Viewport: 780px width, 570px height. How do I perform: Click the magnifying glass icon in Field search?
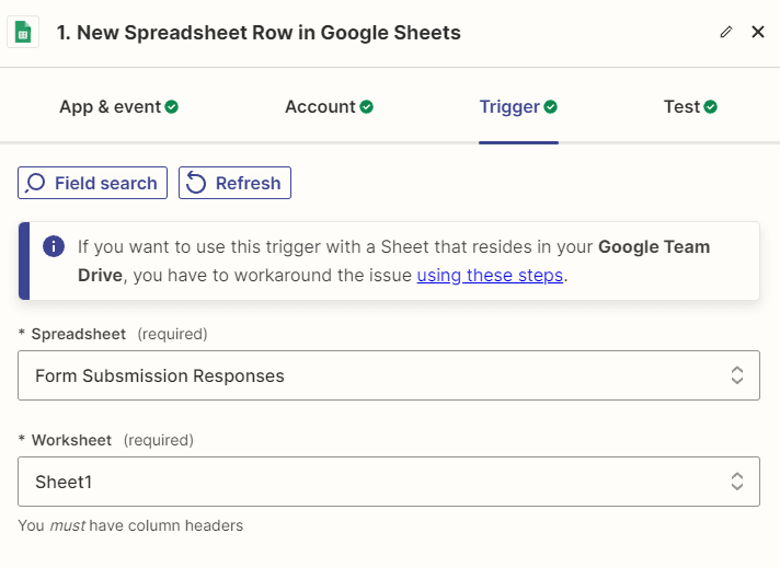[36, 183]
